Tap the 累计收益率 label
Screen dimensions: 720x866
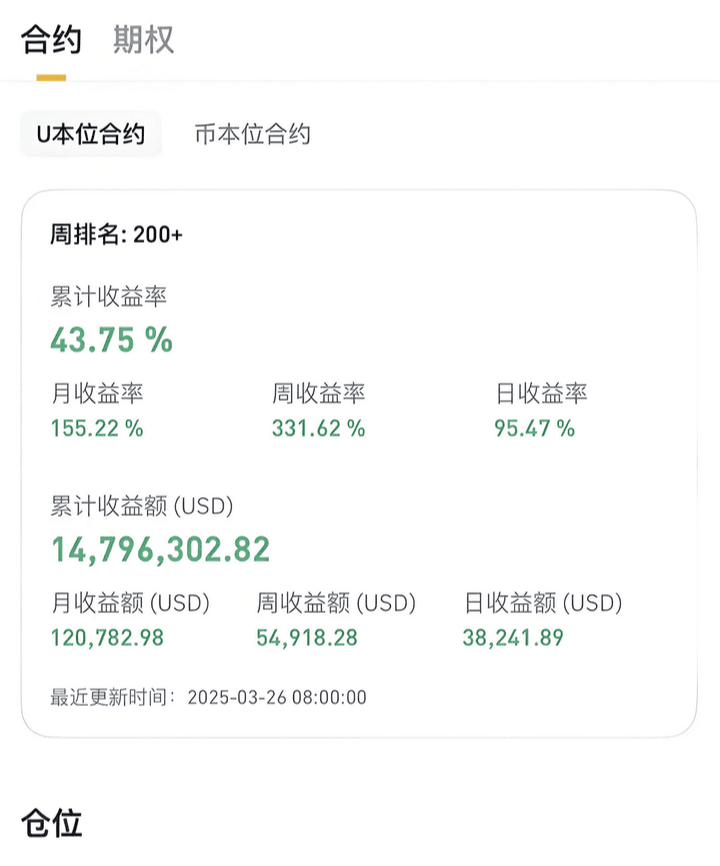(x=108, y=297)
